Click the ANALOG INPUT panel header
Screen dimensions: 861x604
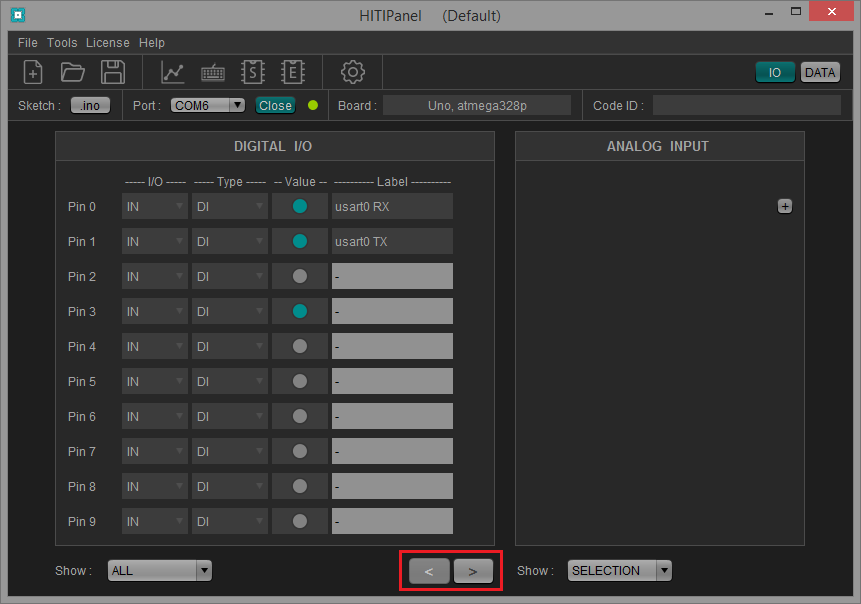659,146
